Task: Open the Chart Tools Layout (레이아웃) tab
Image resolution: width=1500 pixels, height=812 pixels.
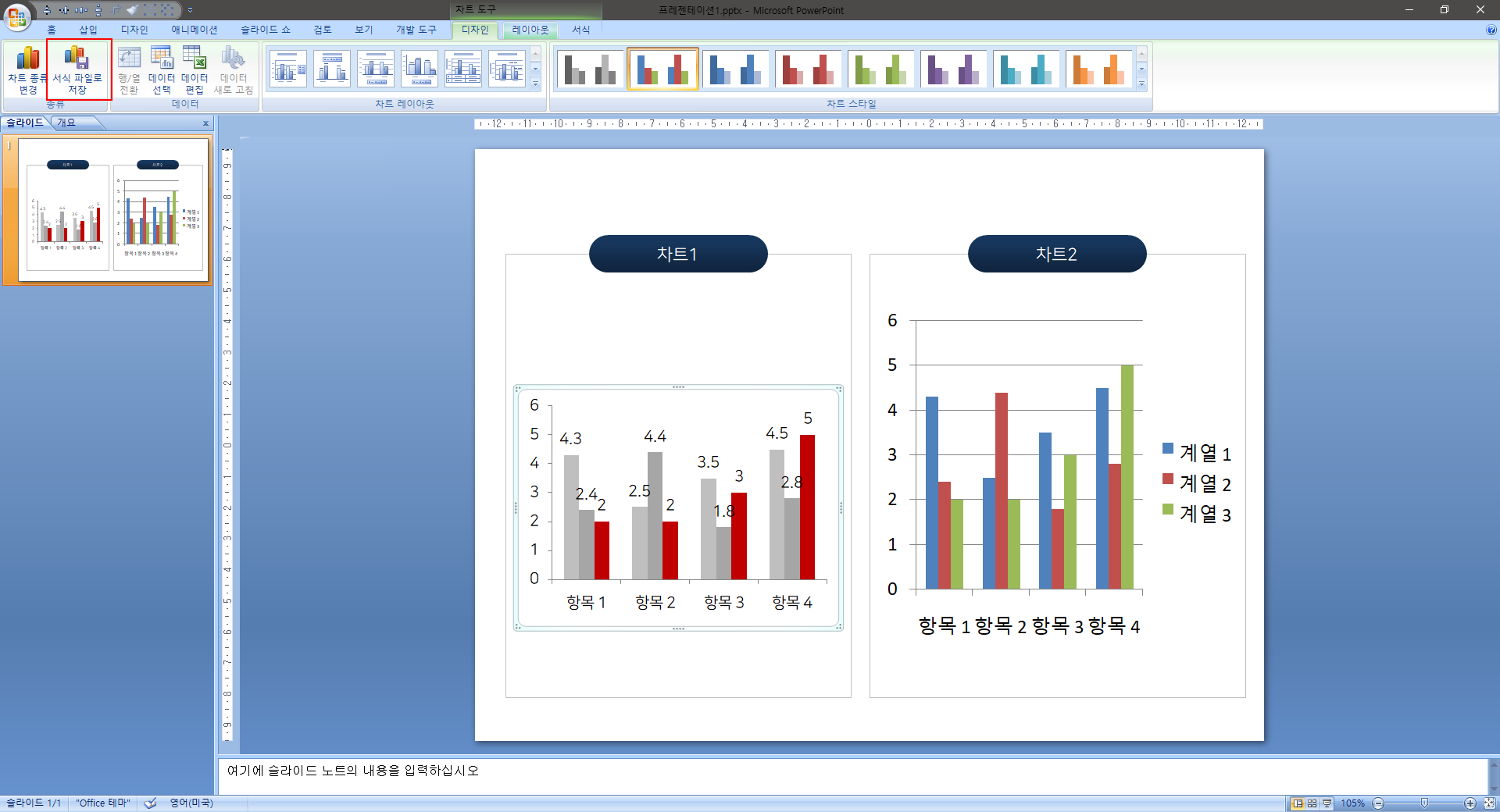Action: (530, 30)
